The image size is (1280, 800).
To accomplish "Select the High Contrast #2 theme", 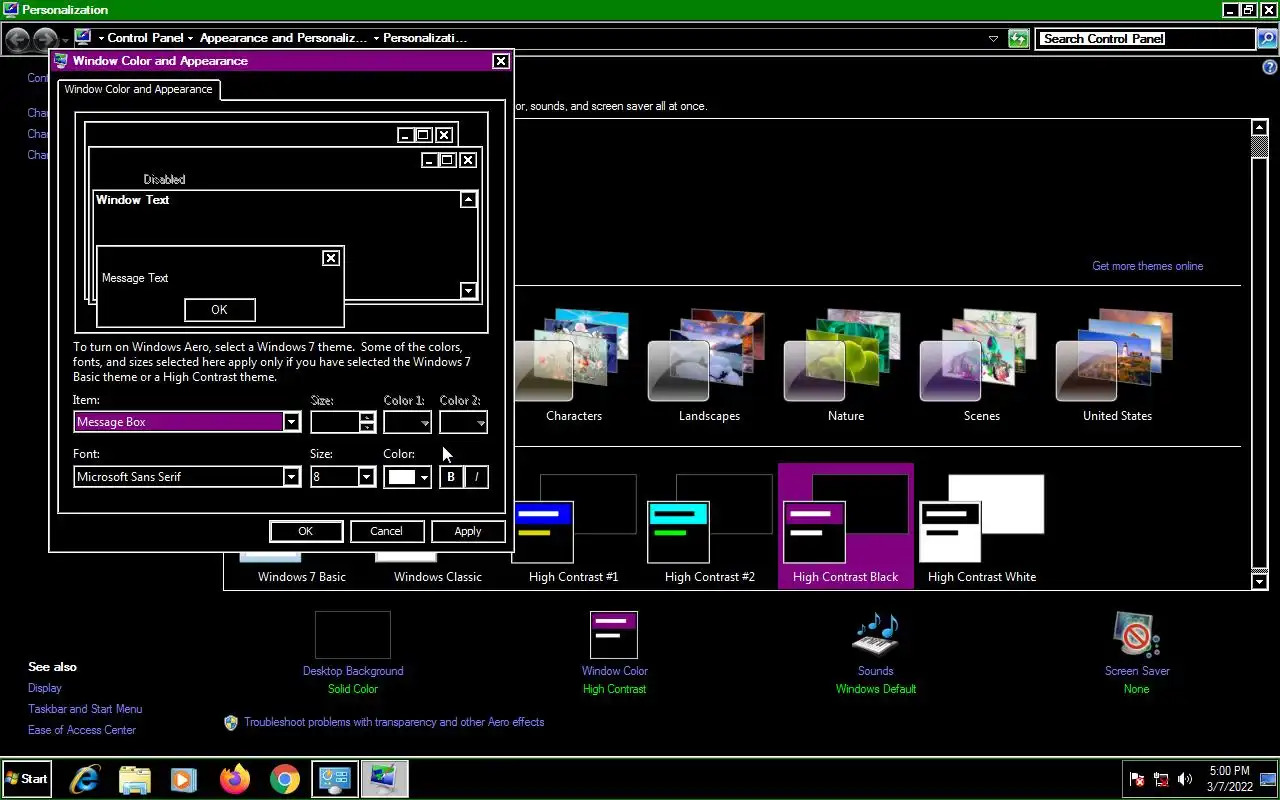I will click(709, 527).
